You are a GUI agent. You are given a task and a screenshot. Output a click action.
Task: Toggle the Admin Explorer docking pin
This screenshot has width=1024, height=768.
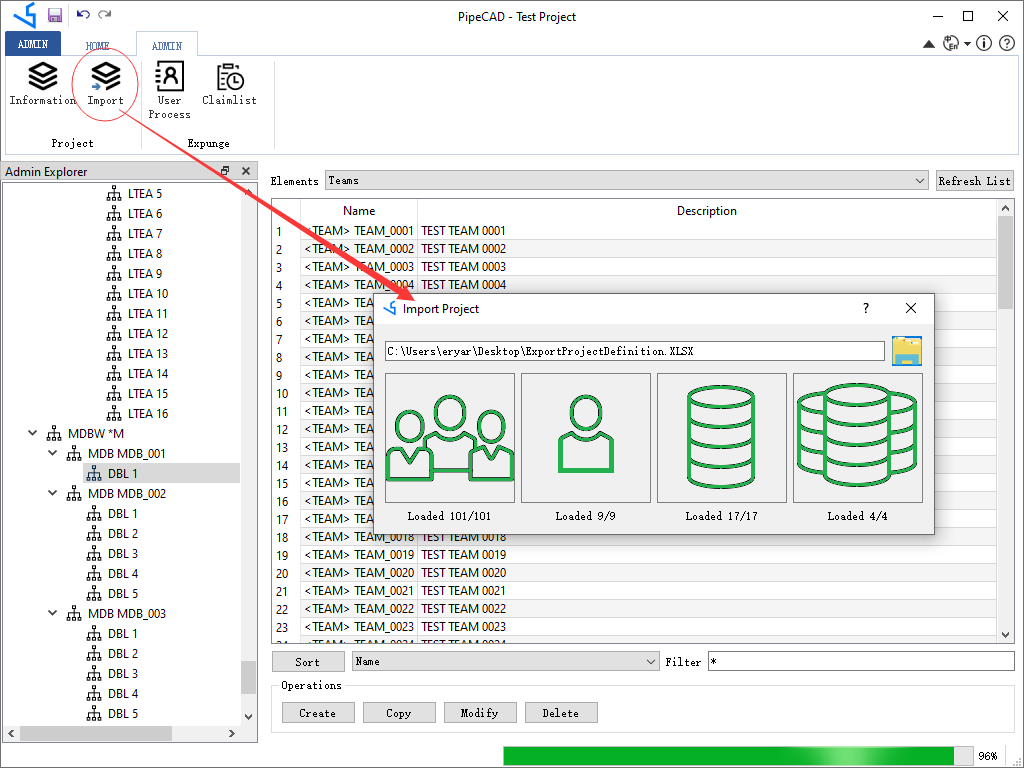[224, 170]
